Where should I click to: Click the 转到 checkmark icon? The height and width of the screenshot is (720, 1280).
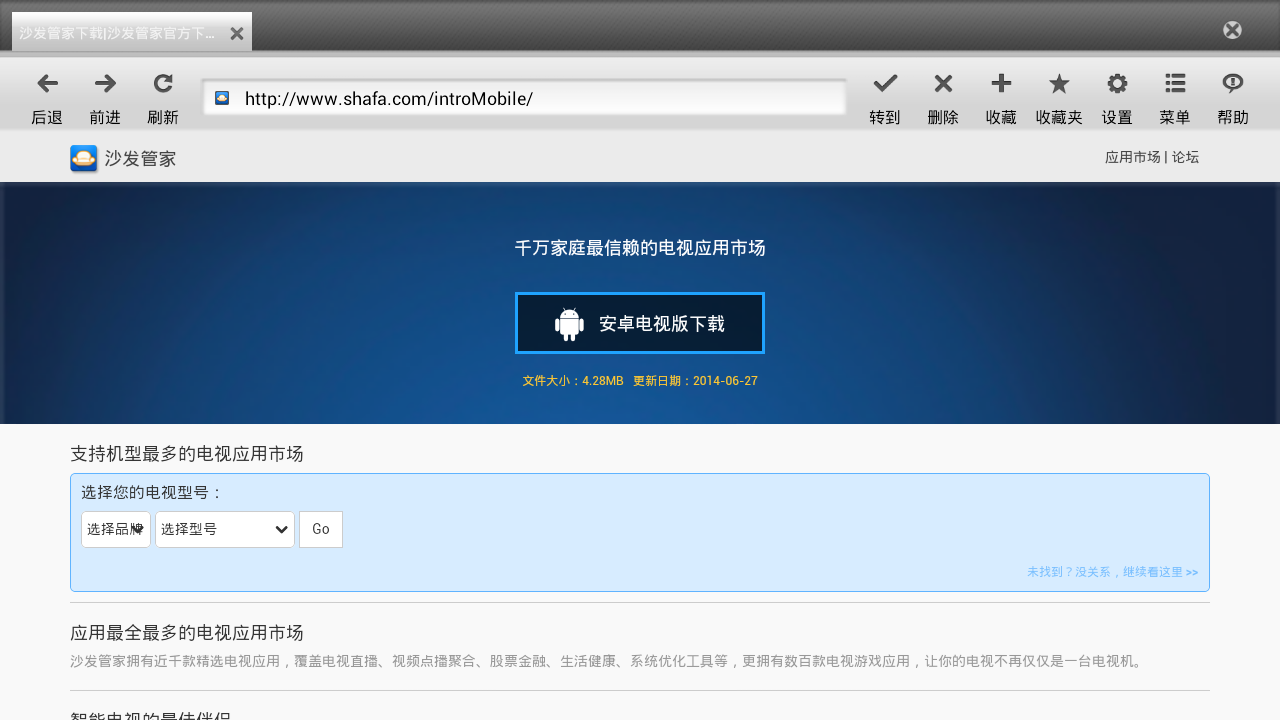(x=885, y=84)
